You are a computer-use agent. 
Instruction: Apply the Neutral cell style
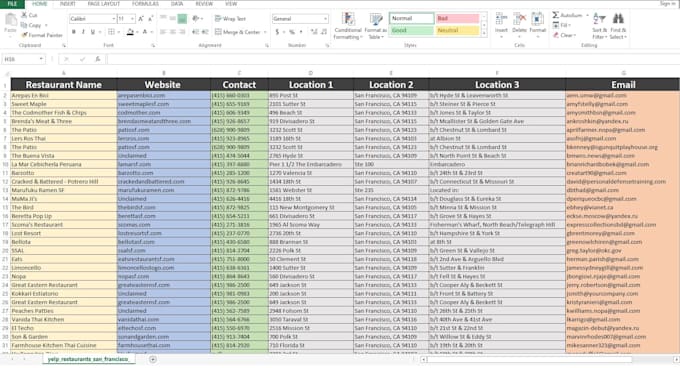[x=457, y=30]
